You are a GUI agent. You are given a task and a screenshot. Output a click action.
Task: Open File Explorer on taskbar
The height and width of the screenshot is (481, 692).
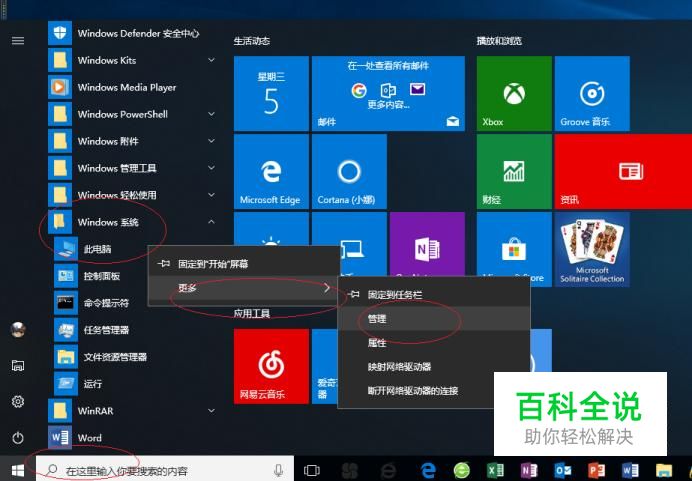664,470
